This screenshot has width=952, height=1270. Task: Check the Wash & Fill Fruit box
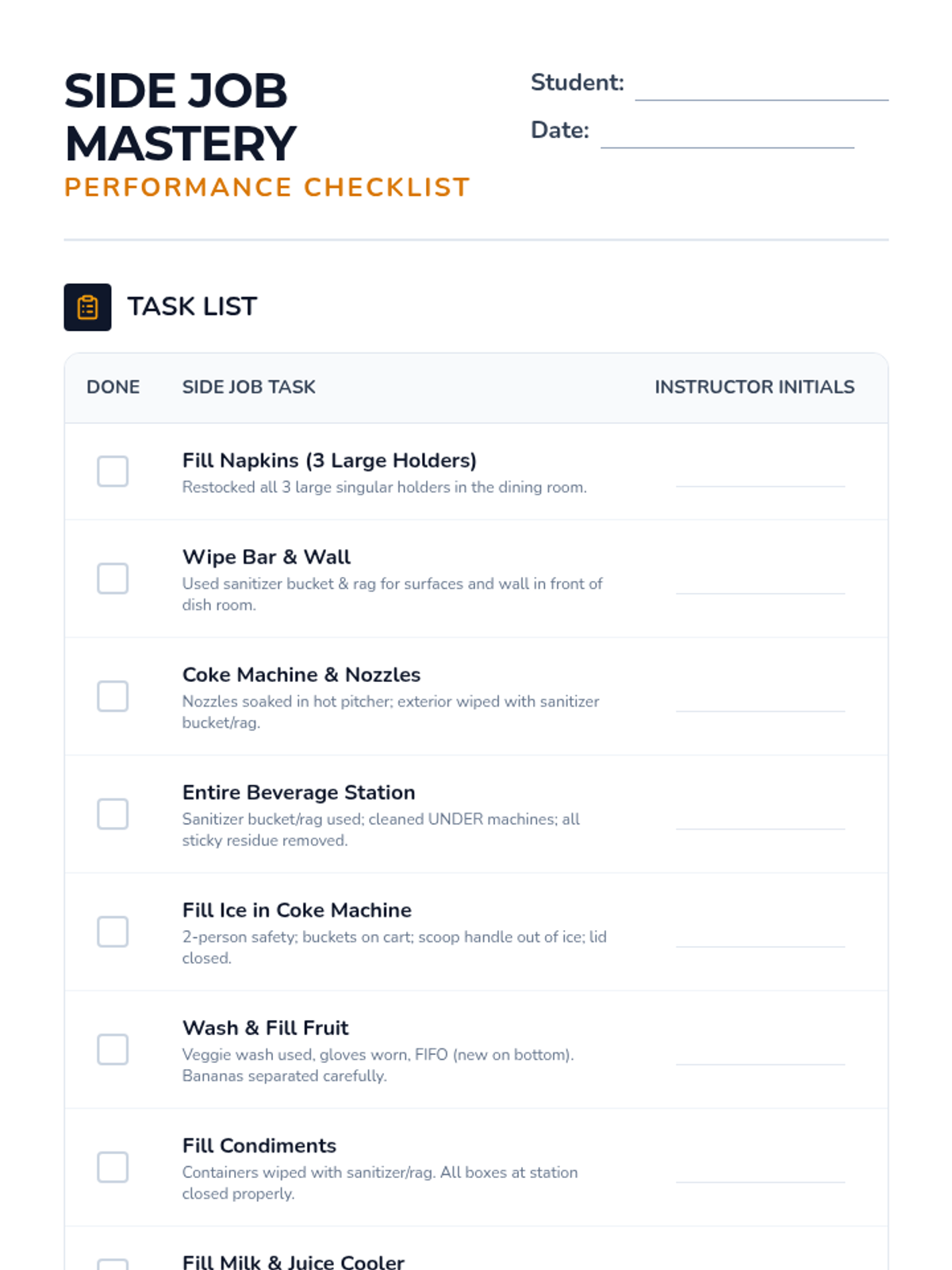point(113,1049)
